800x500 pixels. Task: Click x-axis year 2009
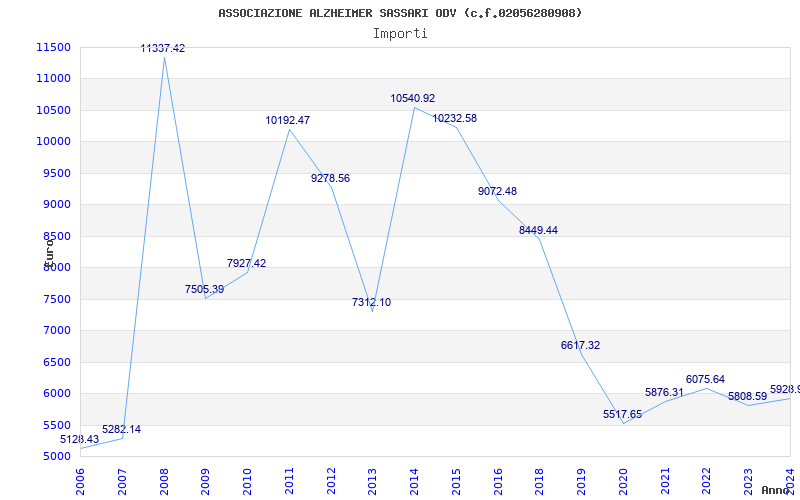(206, 482)
